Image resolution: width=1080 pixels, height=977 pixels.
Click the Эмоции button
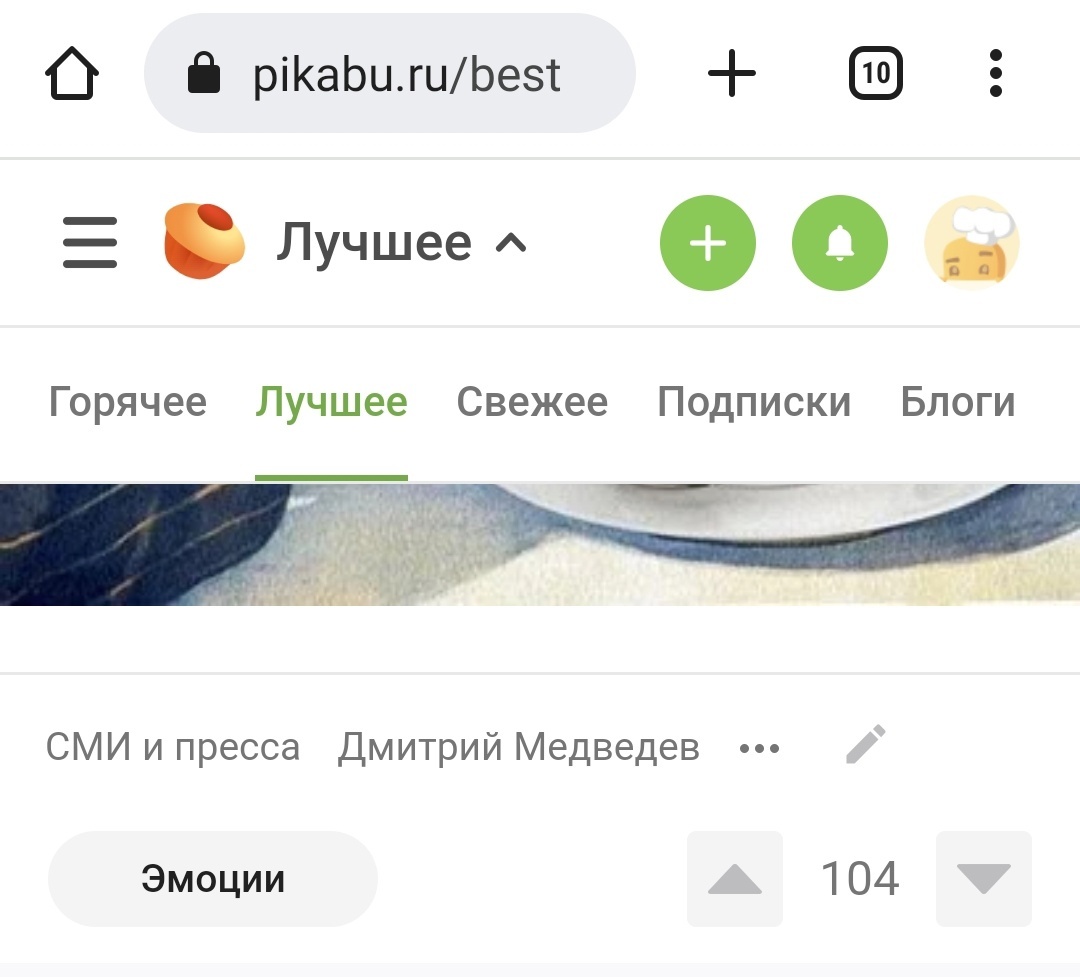[213, 878]
